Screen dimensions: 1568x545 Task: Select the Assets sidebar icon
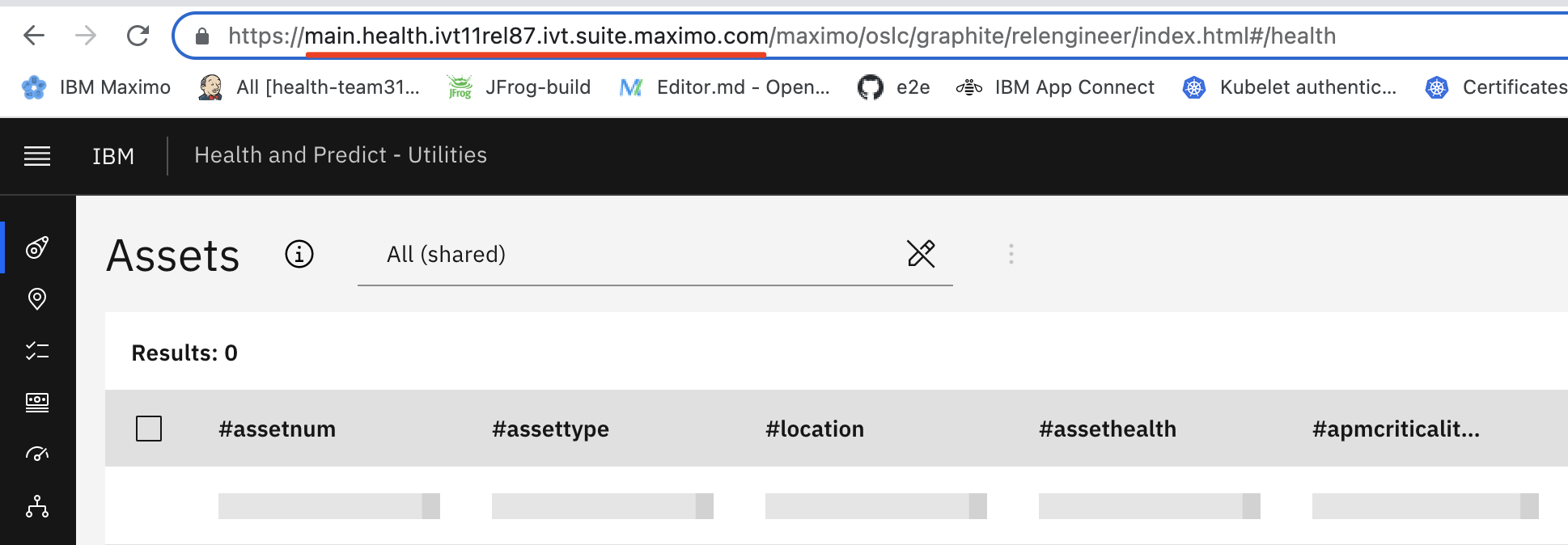37,247
